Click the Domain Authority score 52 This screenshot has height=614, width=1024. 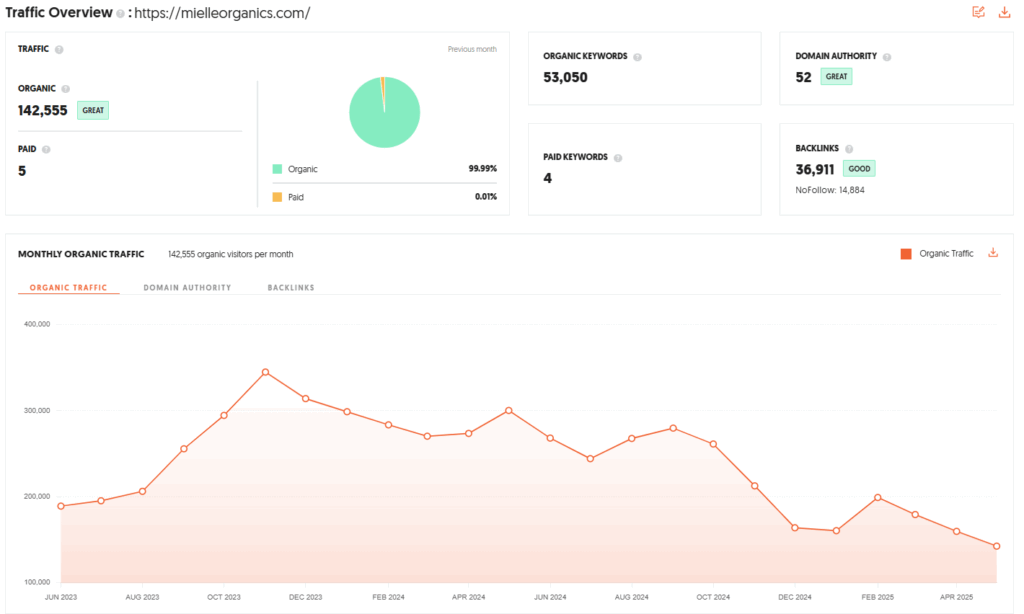click(x=803, y=77)
